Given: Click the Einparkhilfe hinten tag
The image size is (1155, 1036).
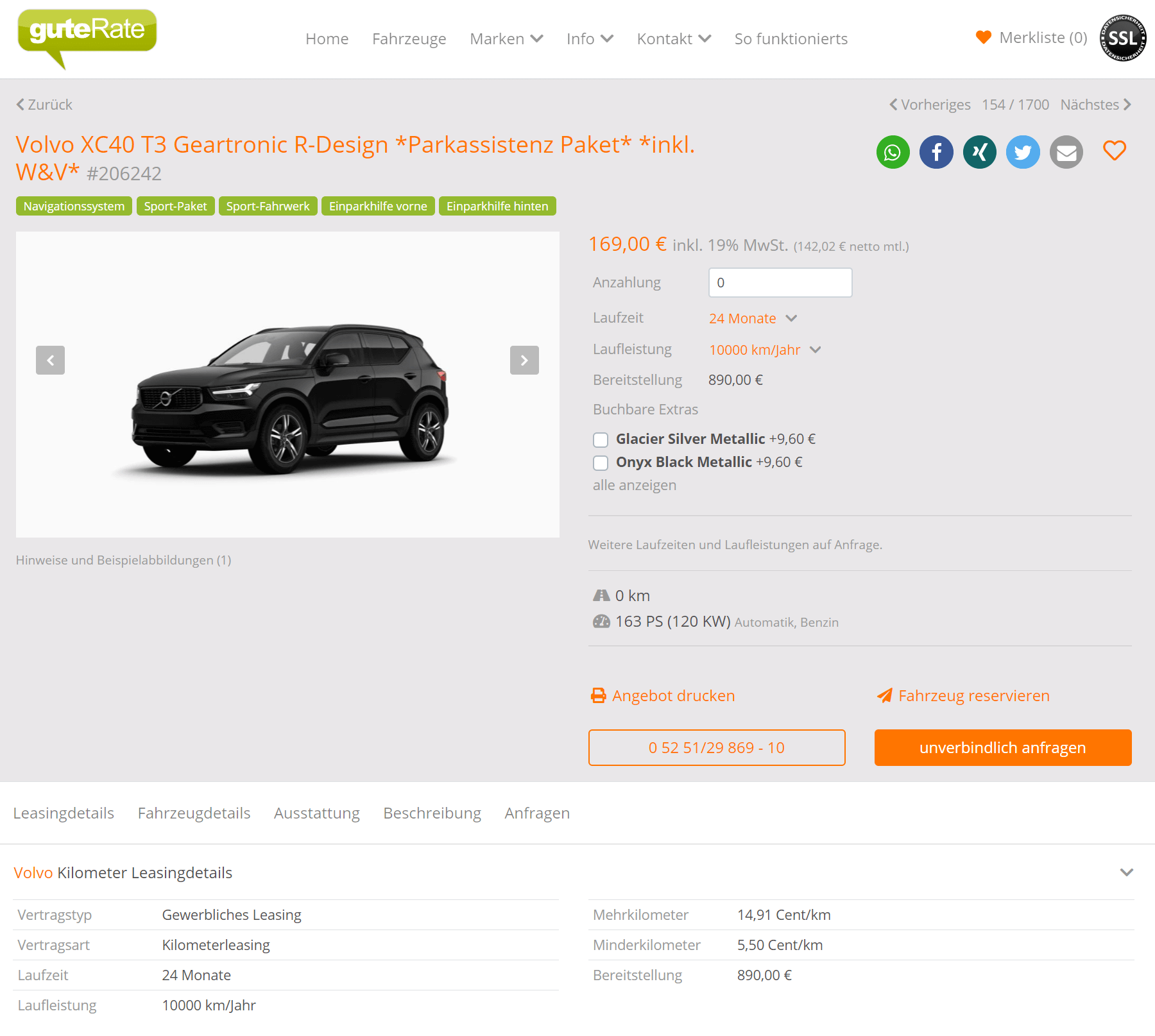Looking at the screenshot, I should tap(497, 206).
